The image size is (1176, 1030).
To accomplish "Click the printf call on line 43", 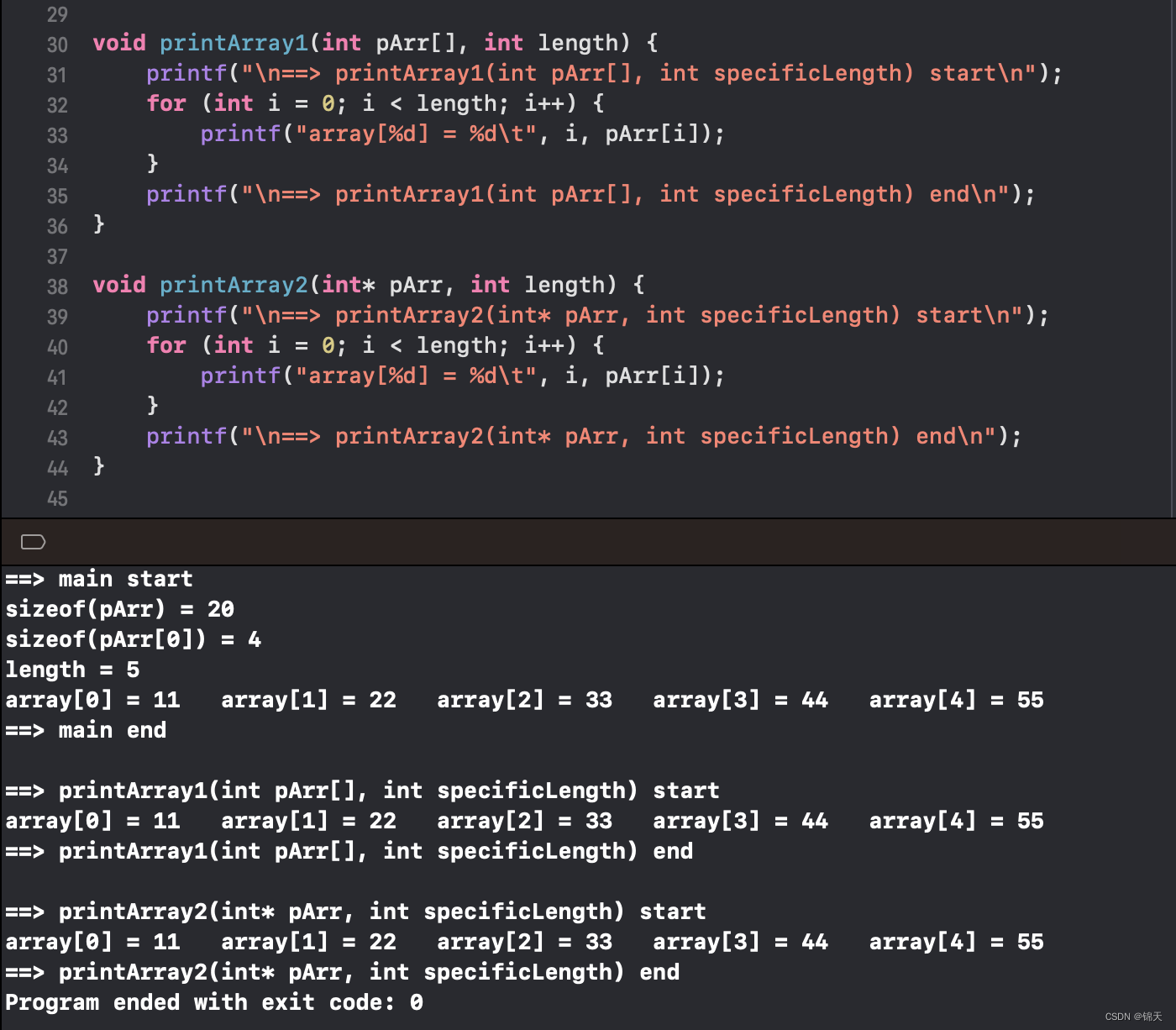I will (186, 436).
